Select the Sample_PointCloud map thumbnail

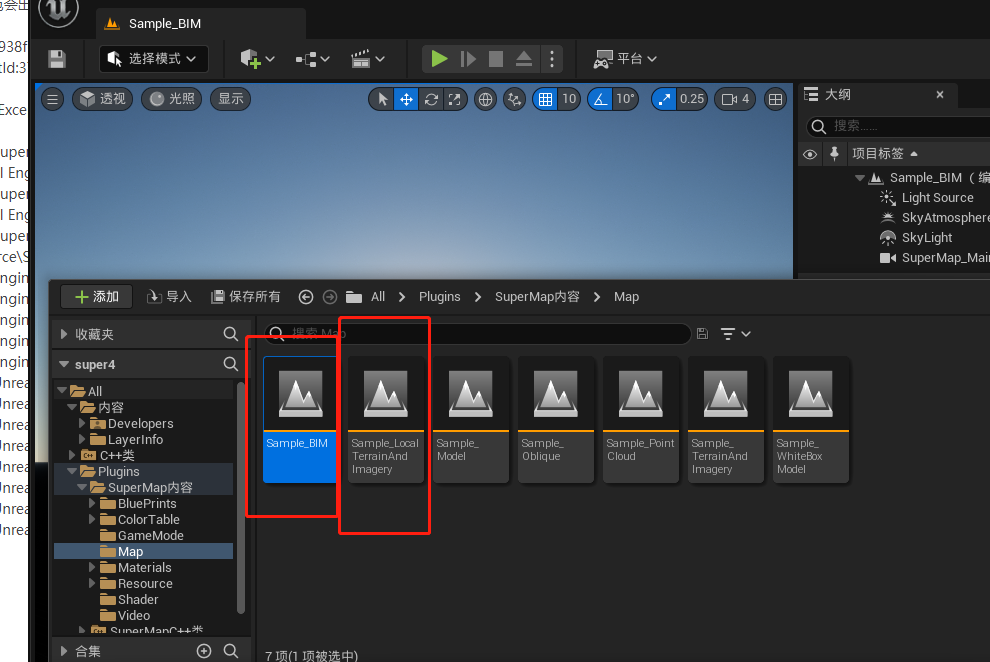[640, 420]
